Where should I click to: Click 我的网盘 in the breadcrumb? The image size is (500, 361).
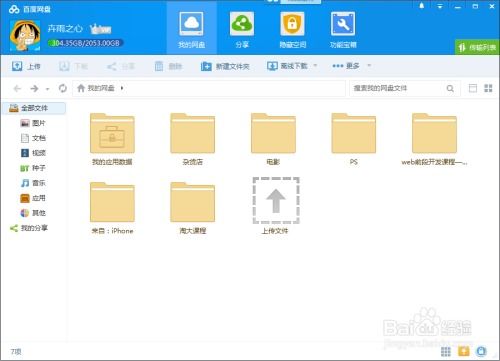[101, 88]
